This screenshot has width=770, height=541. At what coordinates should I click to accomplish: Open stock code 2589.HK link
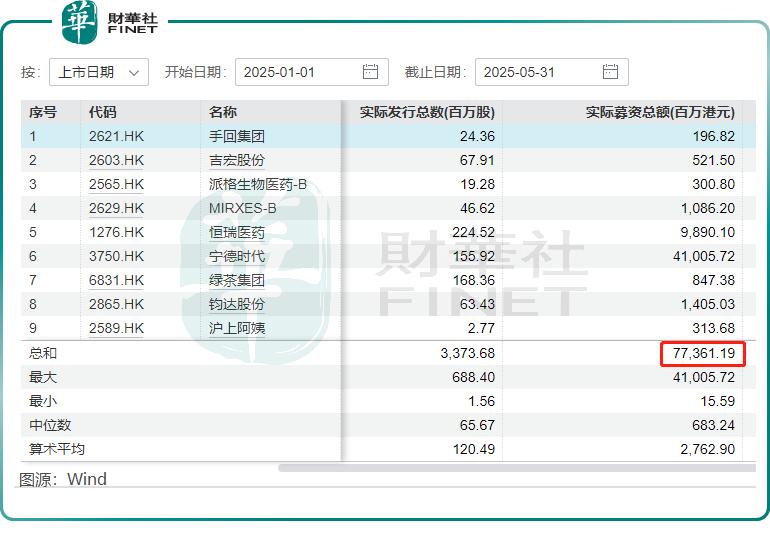tap(116, 328)
